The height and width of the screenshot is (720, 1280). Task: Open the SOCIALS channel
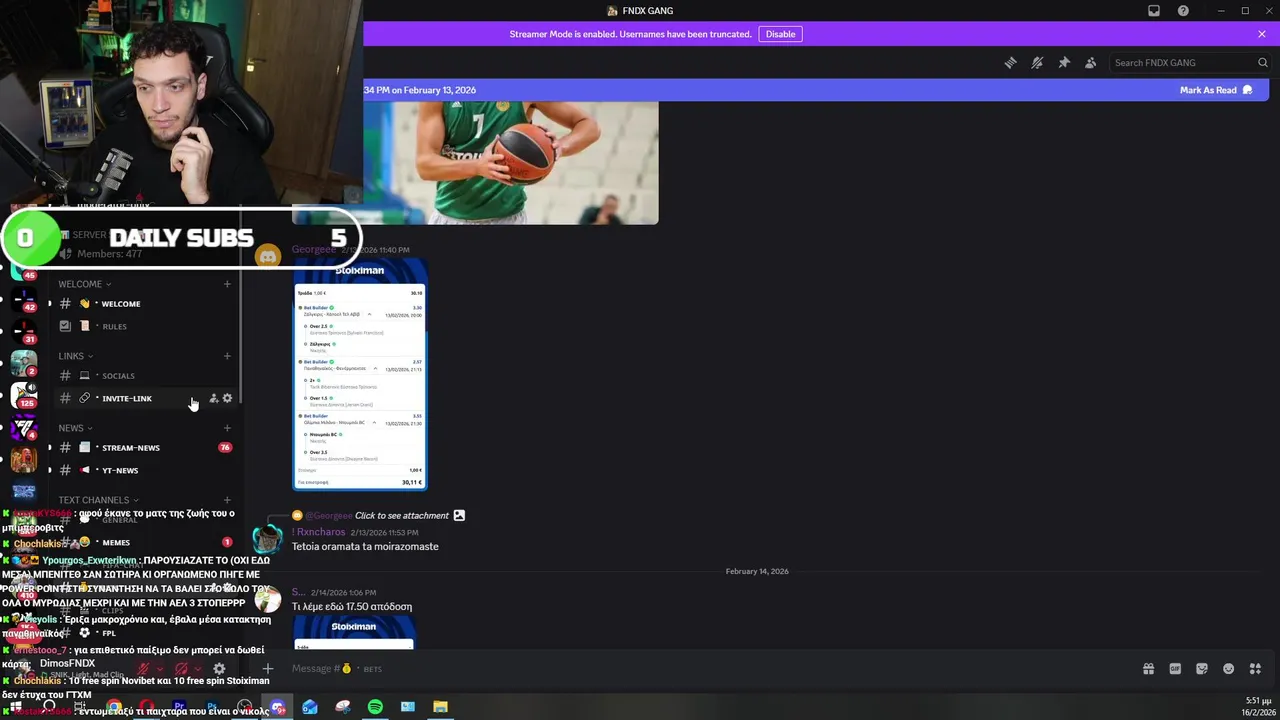click(144, 376)
